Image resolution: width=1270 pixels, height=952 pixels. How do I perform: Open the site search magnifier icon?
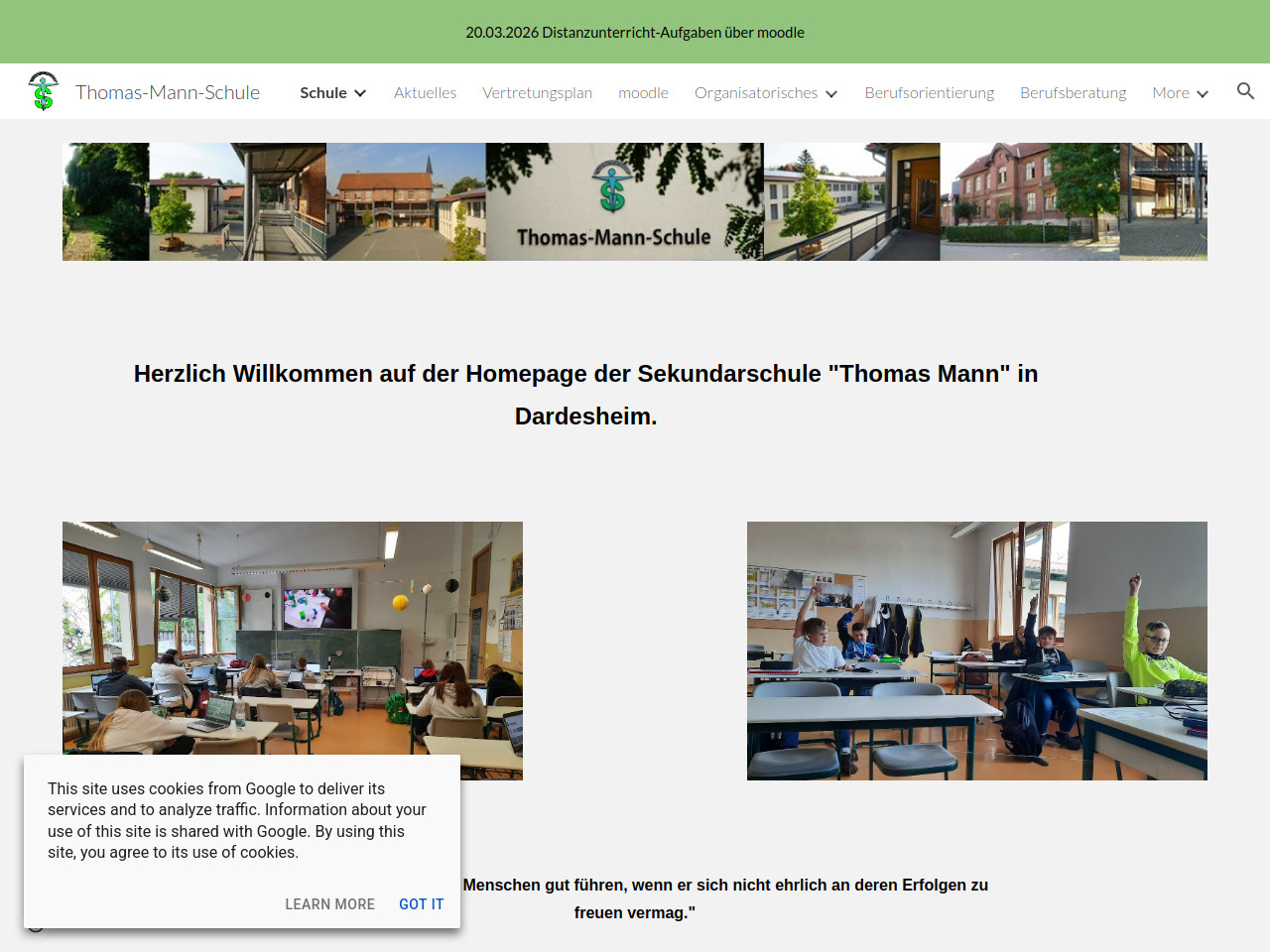[x=1245, y=91]
